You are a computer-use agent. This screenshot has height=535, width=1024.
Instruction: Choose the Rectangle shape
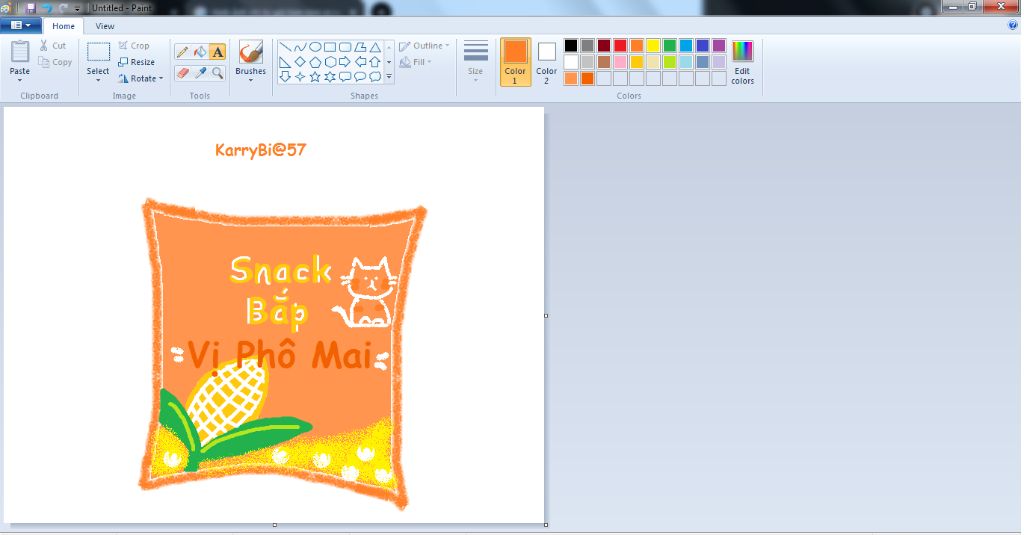[x=330, y=47]
